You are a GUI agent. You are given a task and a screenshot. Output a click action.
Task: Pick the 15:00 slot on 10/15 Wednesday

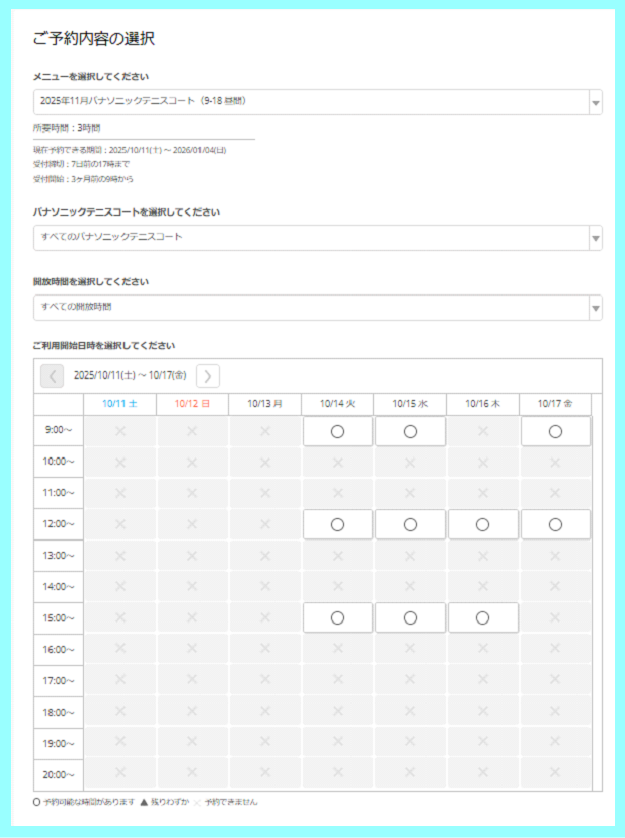click(410, 618)
